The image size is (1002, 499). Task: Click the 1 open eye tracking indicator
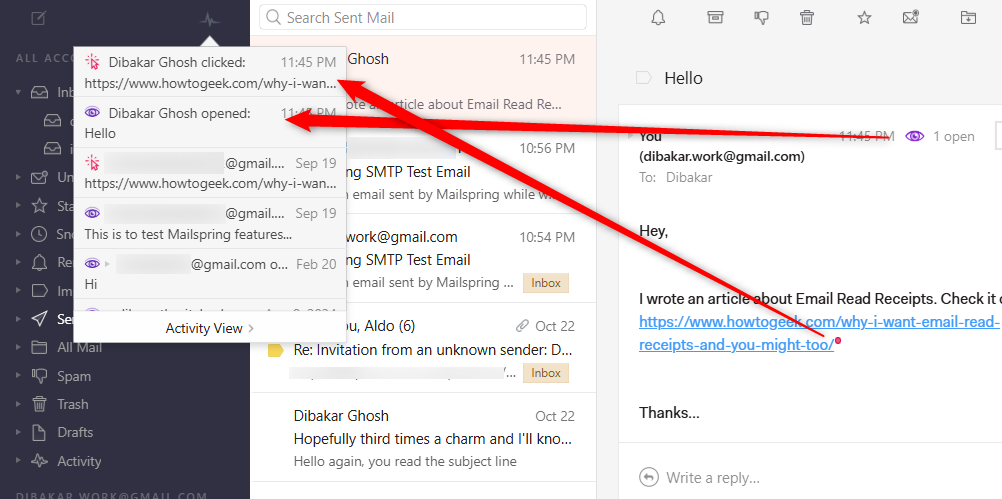[940, 136]
